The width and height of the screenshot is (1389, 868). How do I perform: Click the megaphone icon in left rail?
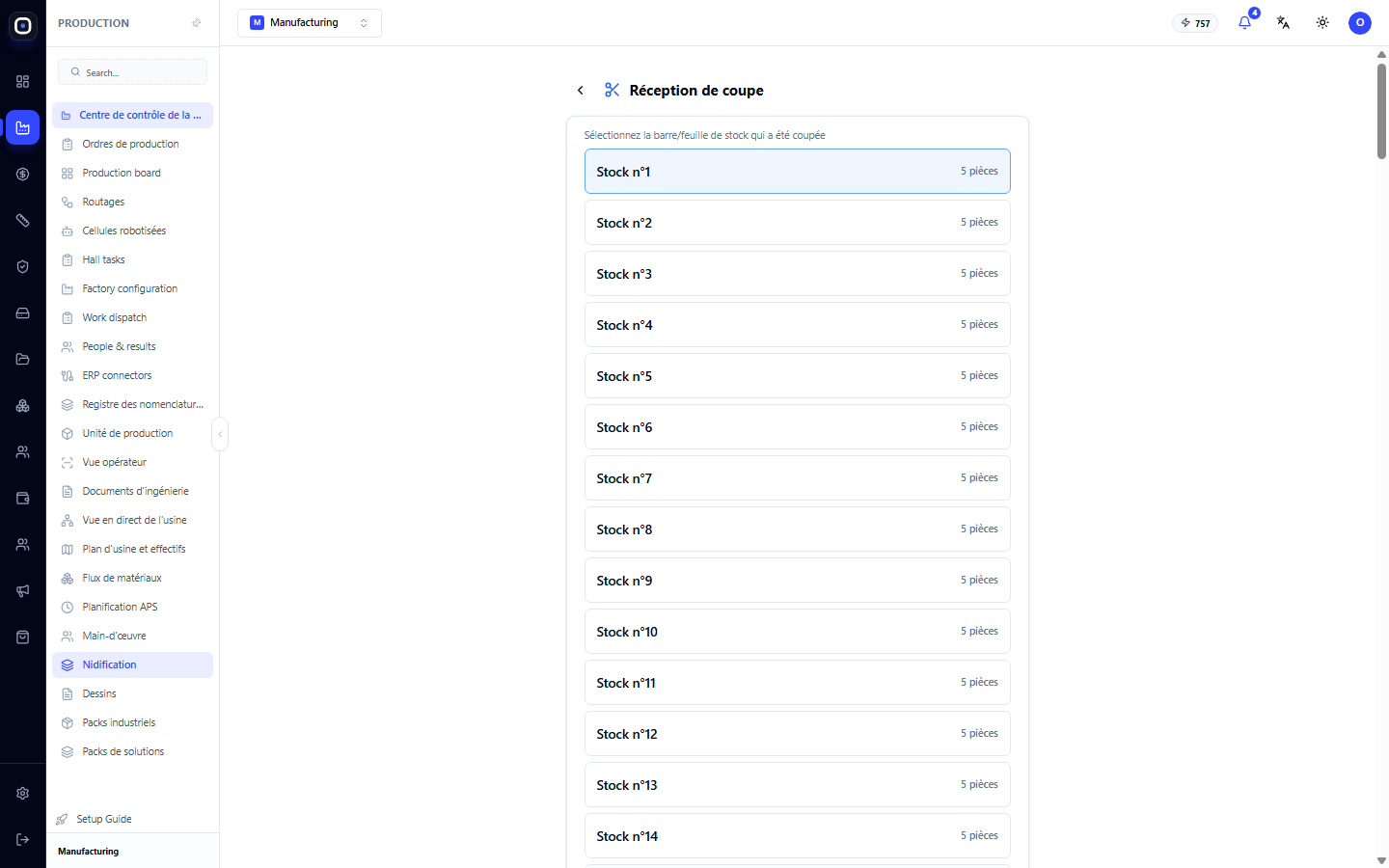tap(23, 590)
